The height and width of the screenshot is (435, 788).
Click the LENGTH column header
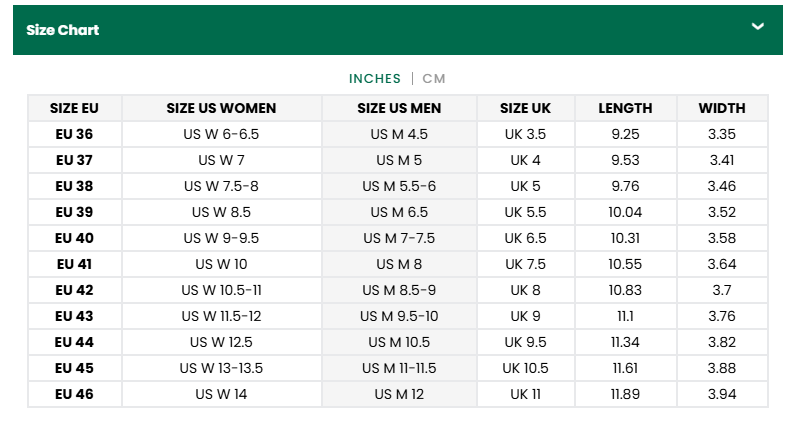625,108
